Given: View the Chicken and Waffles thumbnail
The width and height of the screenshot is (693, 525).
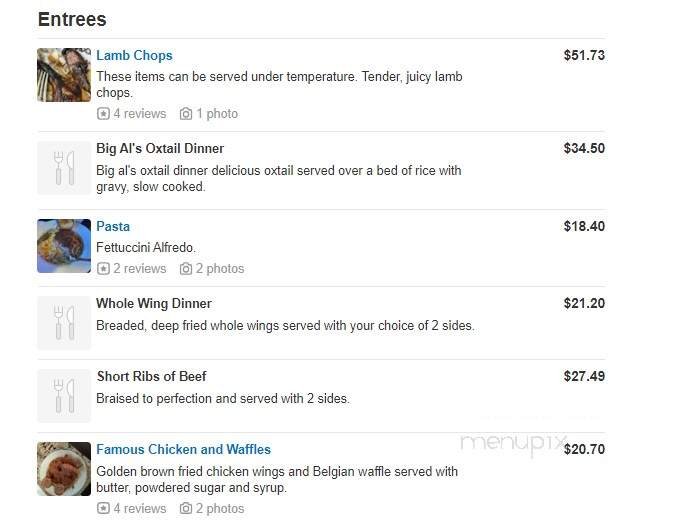Looking at the screenshot, I should coord(64,469).
